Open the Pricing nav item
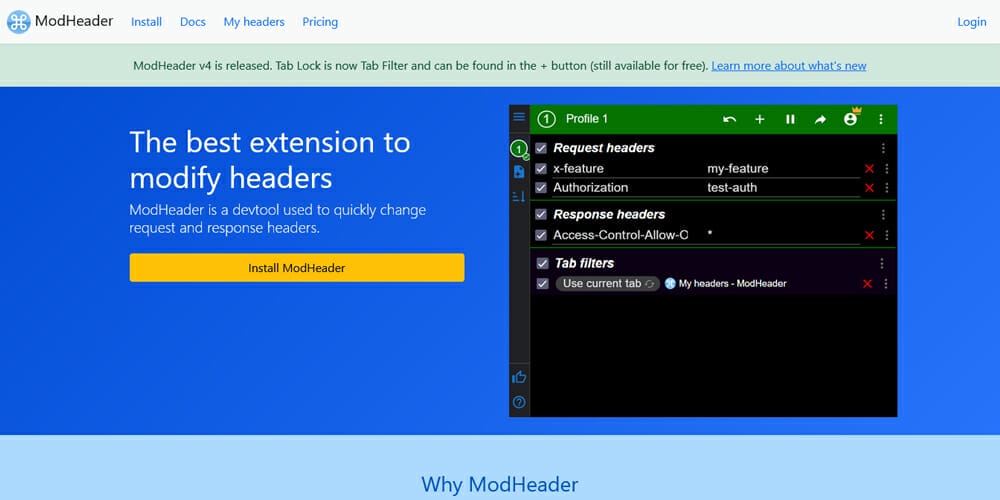The height and width of the screenshot is (500, 1000). click(x=320, y=22)
